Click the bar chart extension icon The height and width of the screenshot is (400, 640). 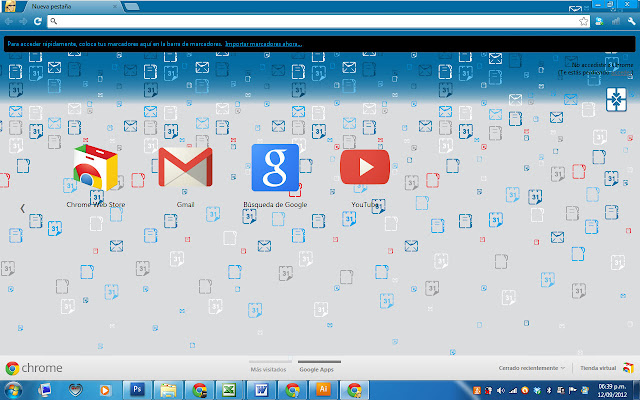pos(616,21)
